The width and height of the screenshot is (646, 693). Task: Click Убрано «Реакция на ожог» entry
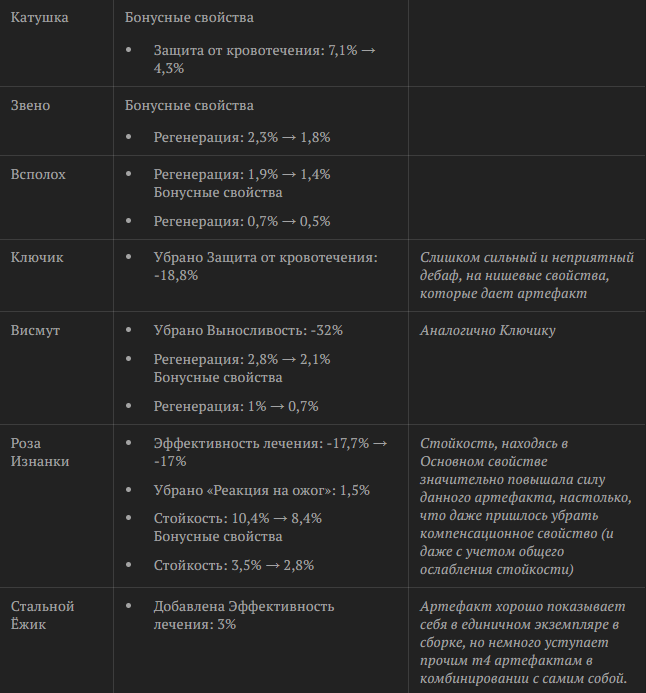(x=262, y=490)
